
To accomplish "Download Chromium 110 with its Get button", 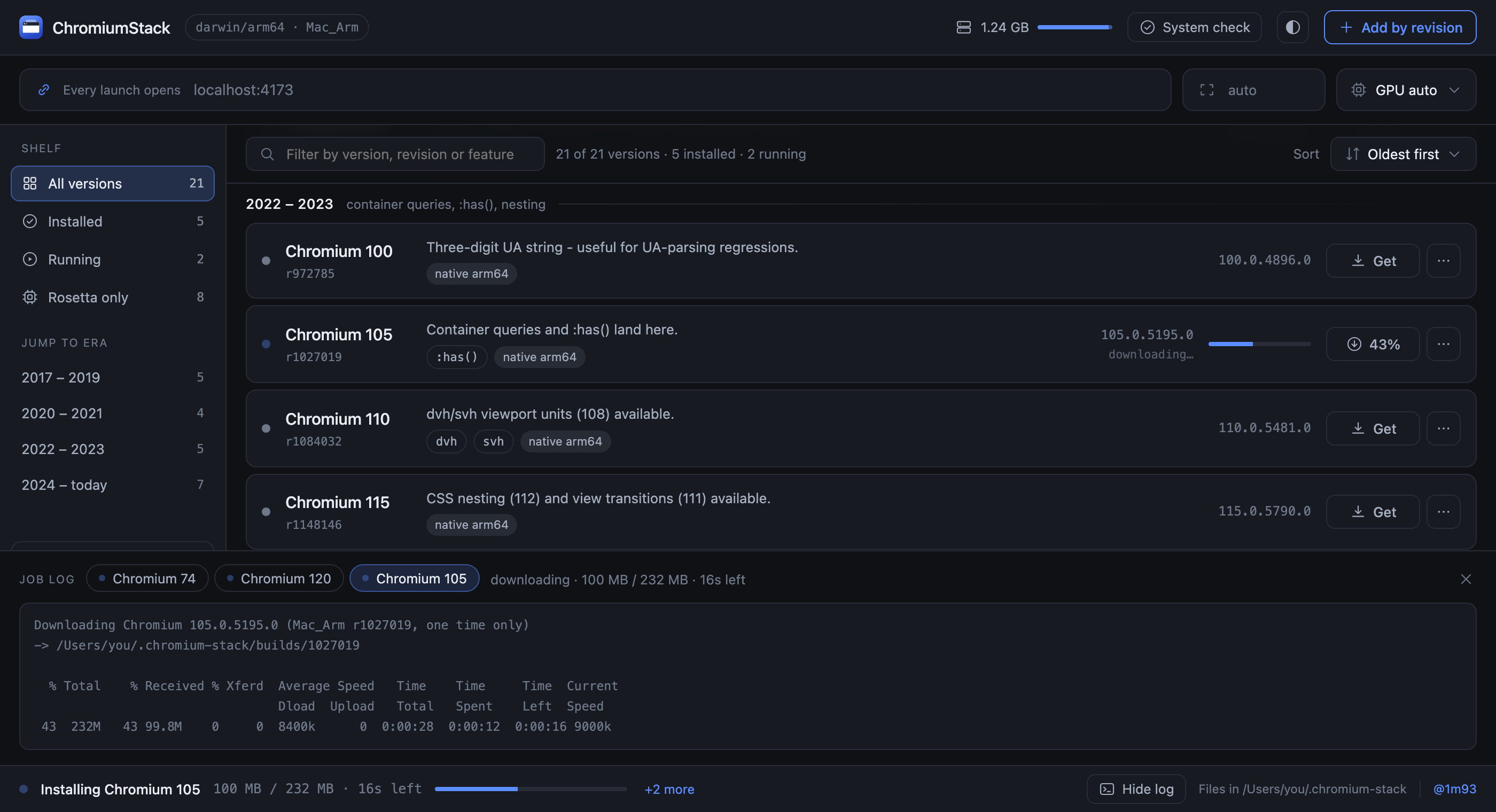I will click(1373, 428).
